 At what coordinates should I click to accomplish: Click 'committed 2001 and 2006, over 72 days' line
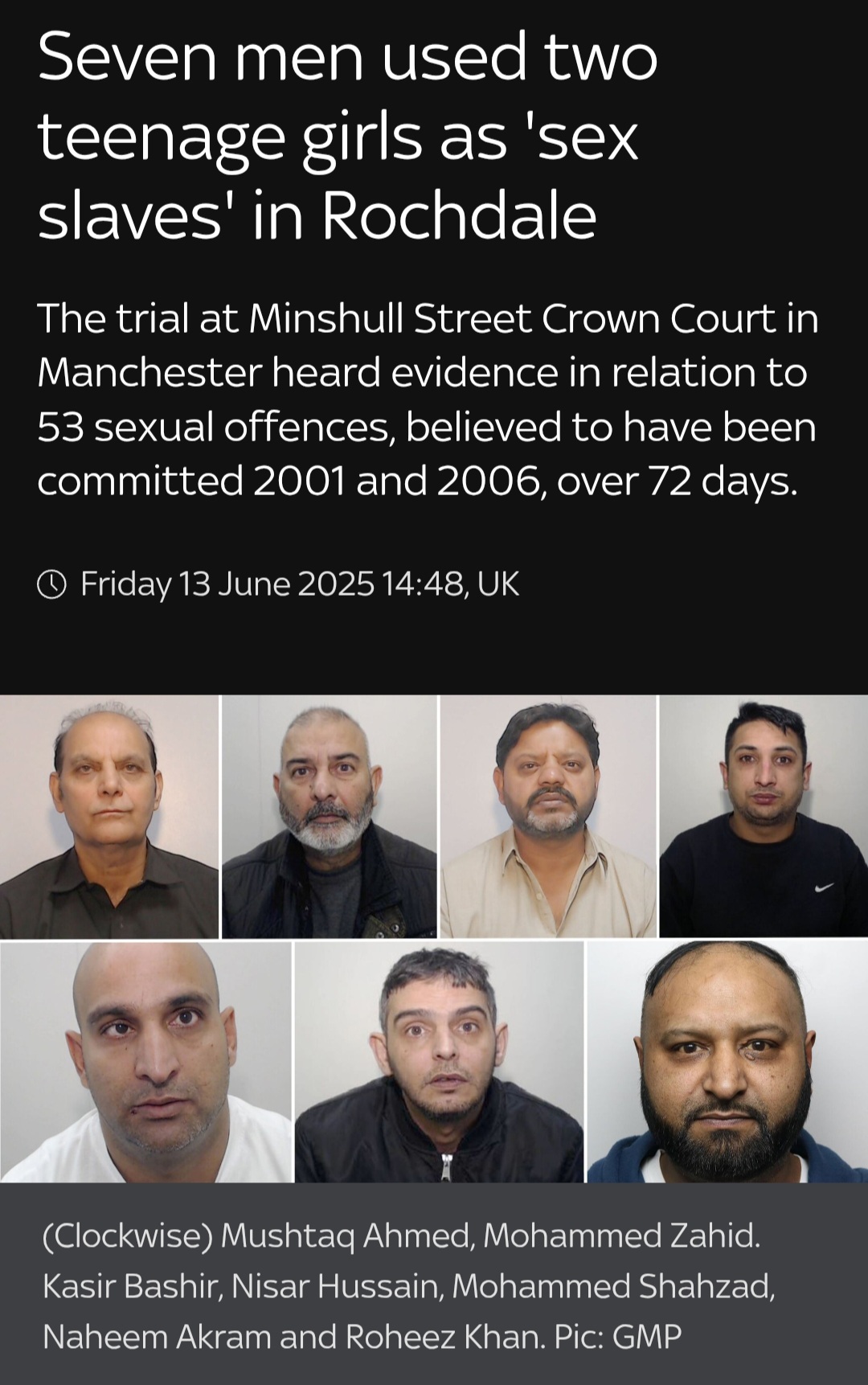417,481
